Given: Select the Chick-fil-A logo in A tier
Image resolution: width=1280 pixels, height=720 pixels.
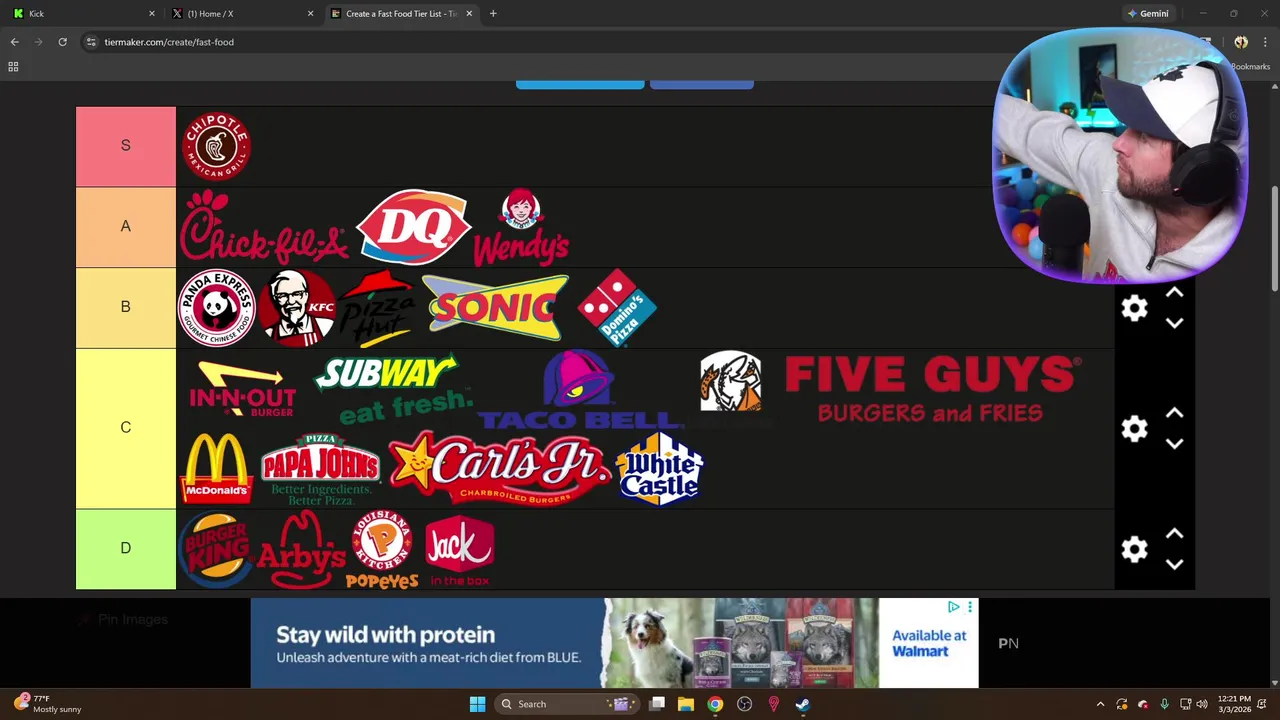Looking at the screenshot, I should pyautogui.click(x=264, y=227).
